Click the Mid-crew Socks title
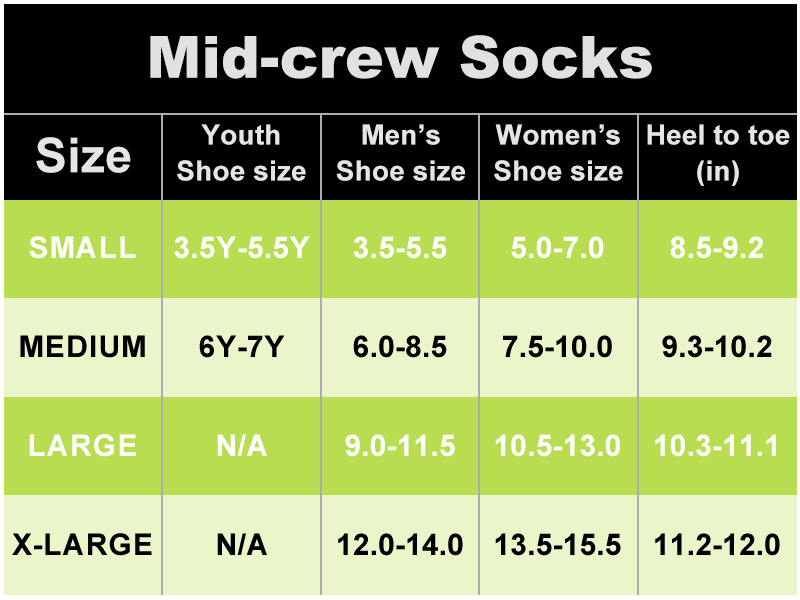 [400, 59]
